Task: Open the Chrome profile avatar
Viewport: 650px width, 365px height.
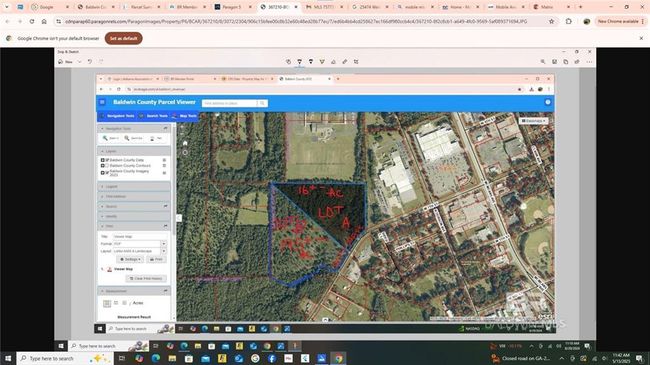Action: (587, 21)
